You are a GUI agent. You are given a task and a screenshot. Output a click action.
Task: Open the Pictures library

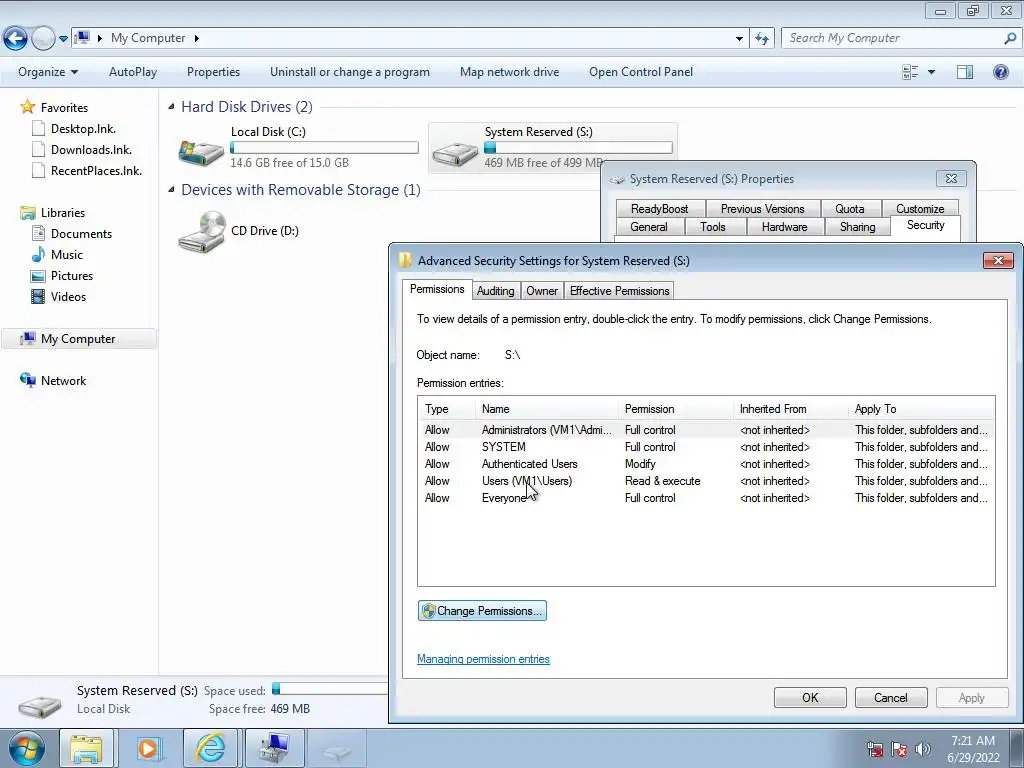click(x=62, y=276)
